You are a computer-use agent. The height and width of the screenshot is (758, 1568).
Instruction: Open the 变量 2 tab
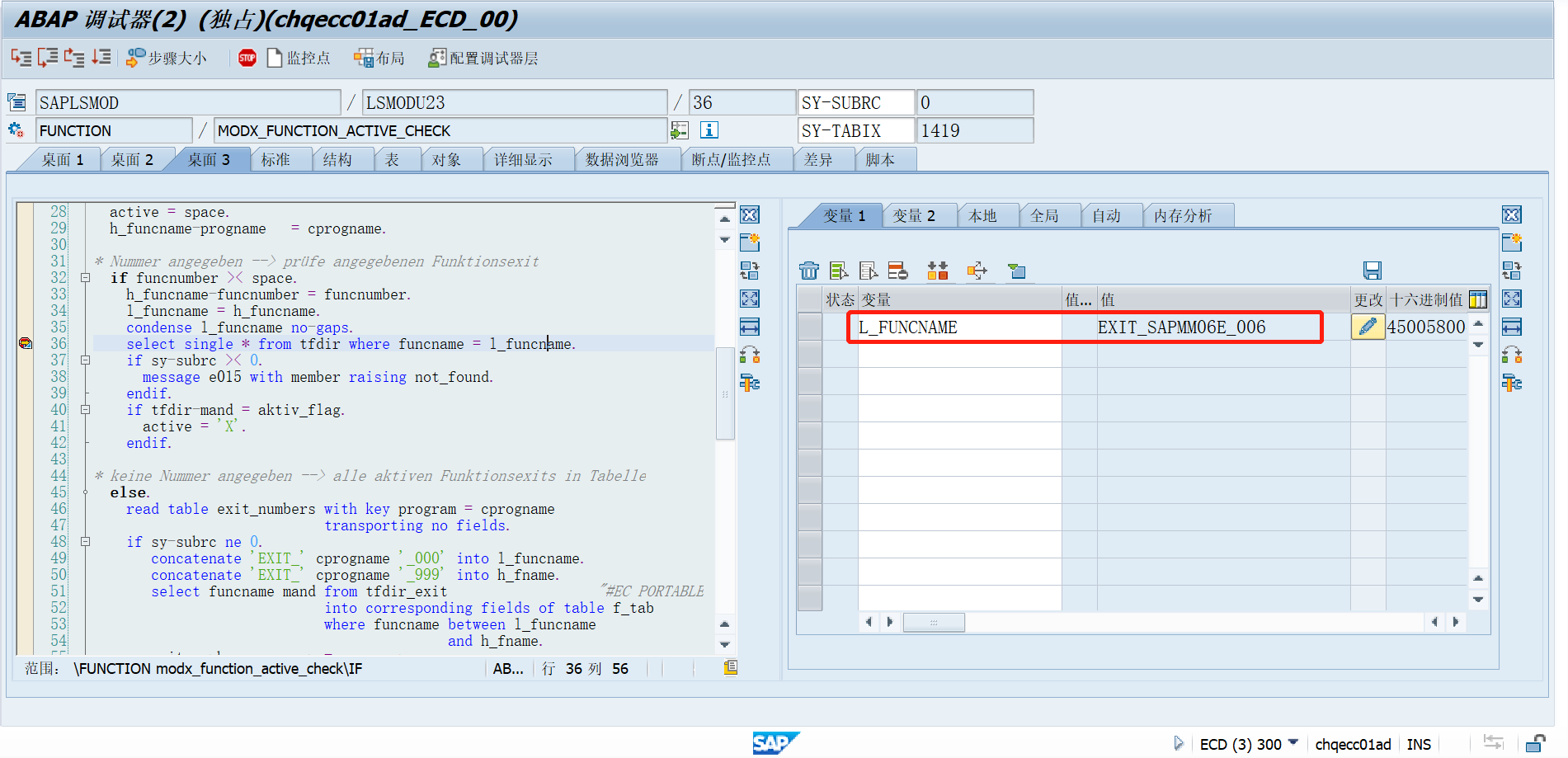click(x=918, y=214)
